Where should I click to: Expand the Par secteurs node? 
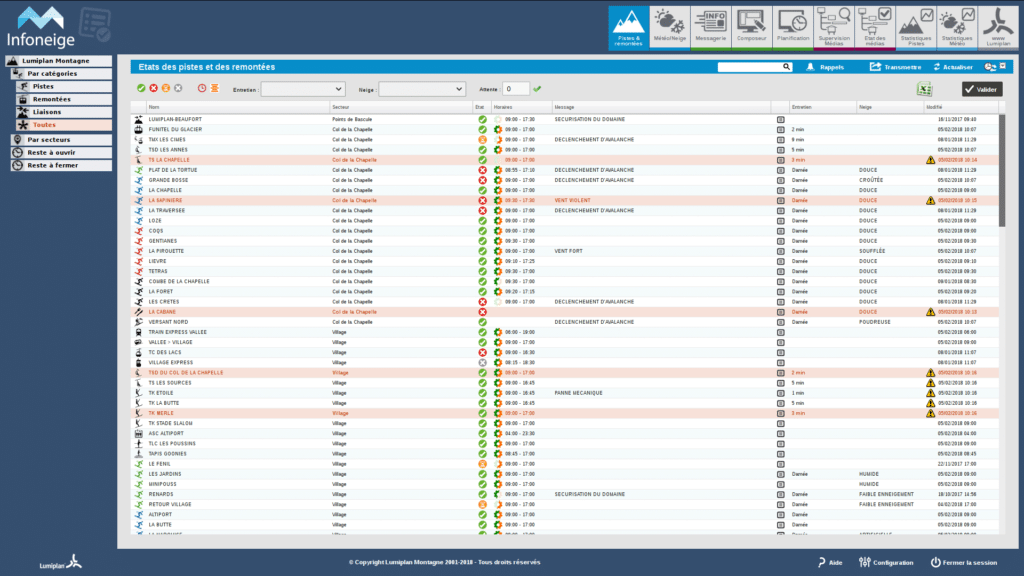61,140
